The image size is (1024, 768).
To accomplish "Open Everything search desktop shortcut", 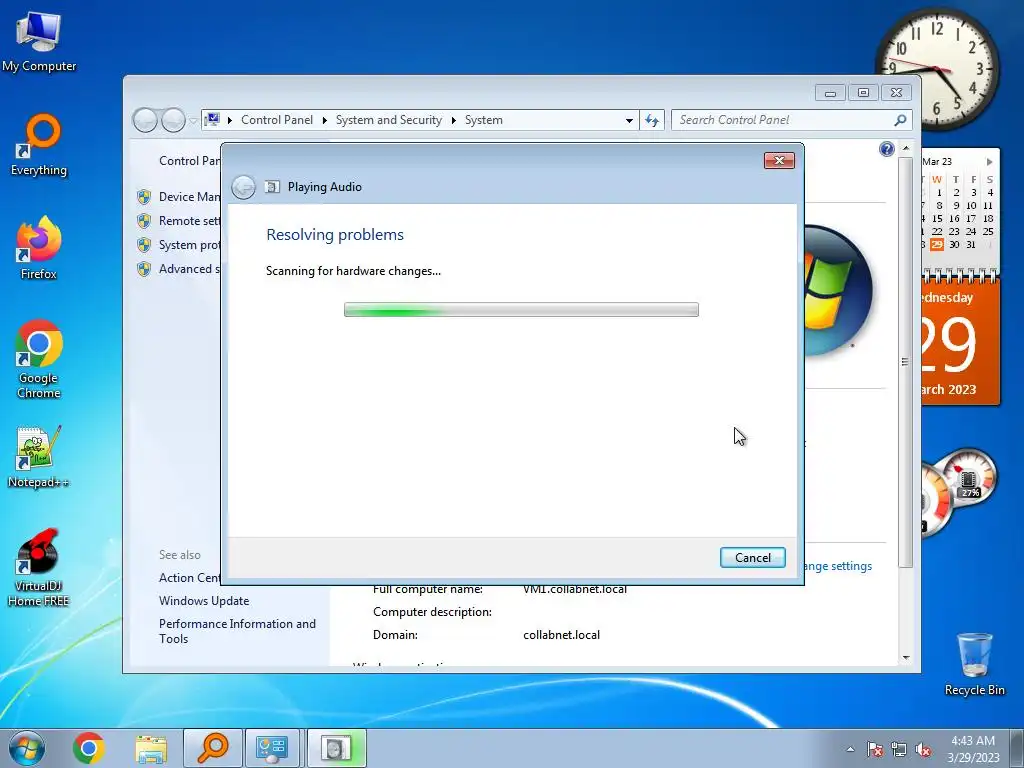I will coord(39,145).
